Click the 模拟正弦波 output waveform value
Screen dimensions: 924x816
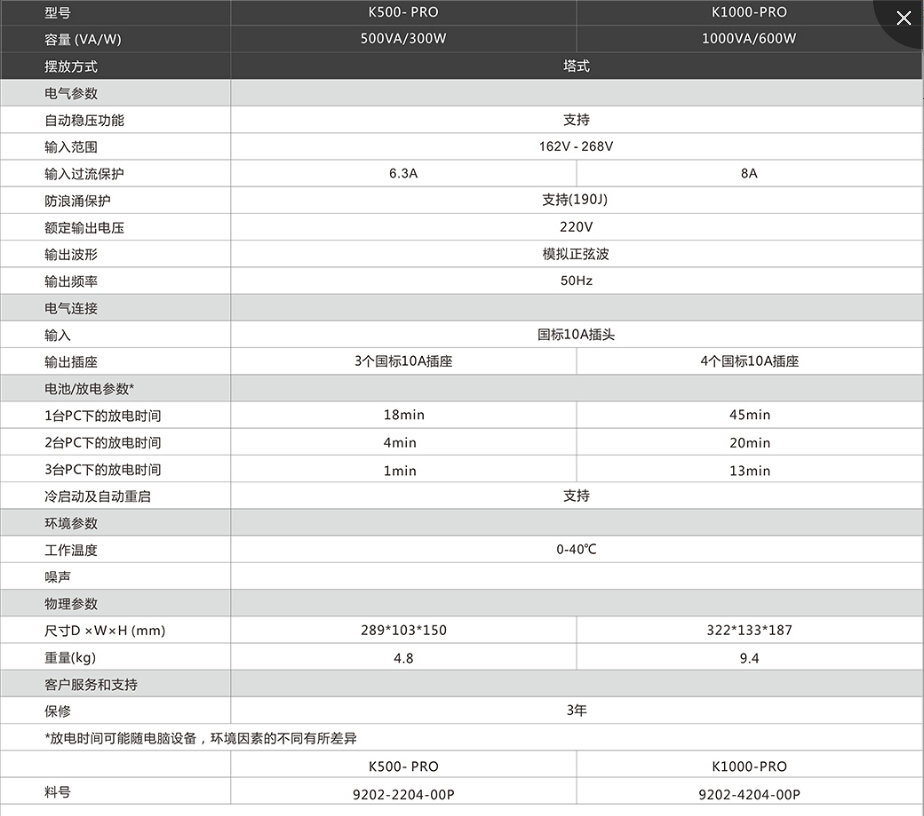(x=576, y=254)
